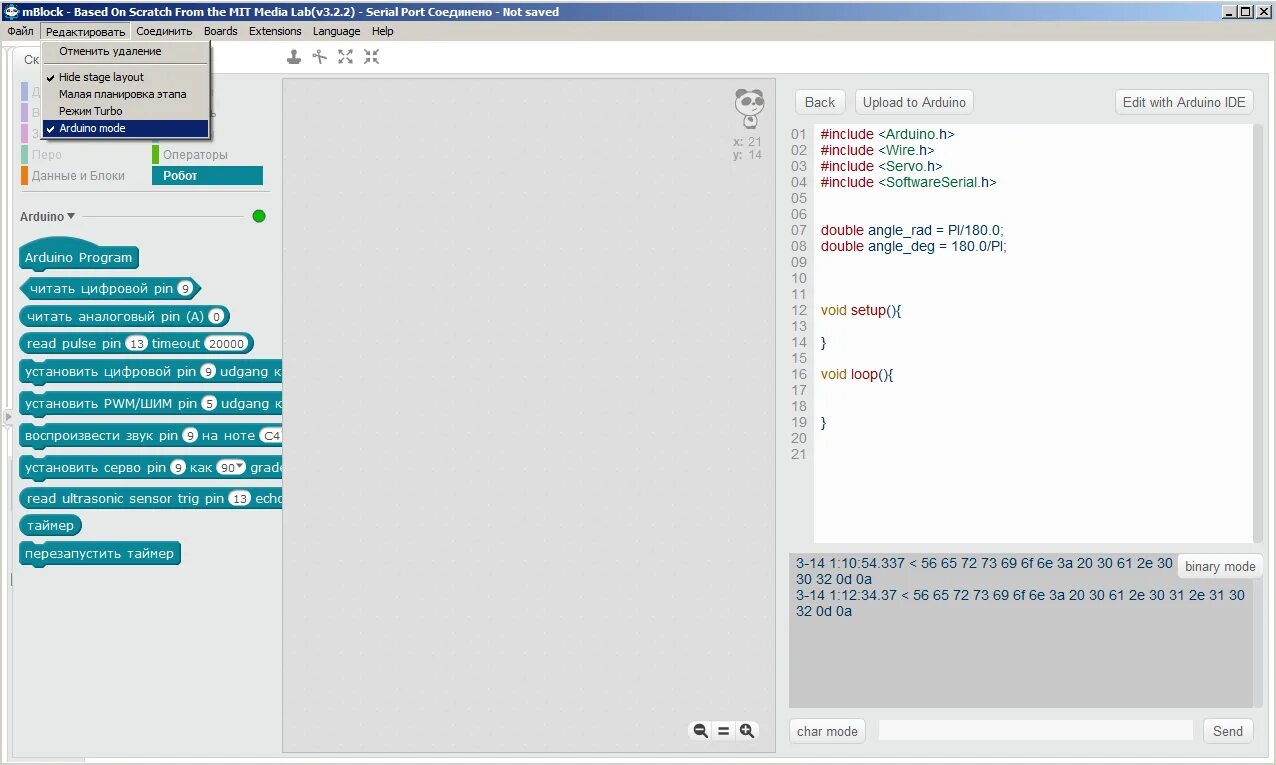Choose Малая планировка этапа menu entry

pos(126,94)
